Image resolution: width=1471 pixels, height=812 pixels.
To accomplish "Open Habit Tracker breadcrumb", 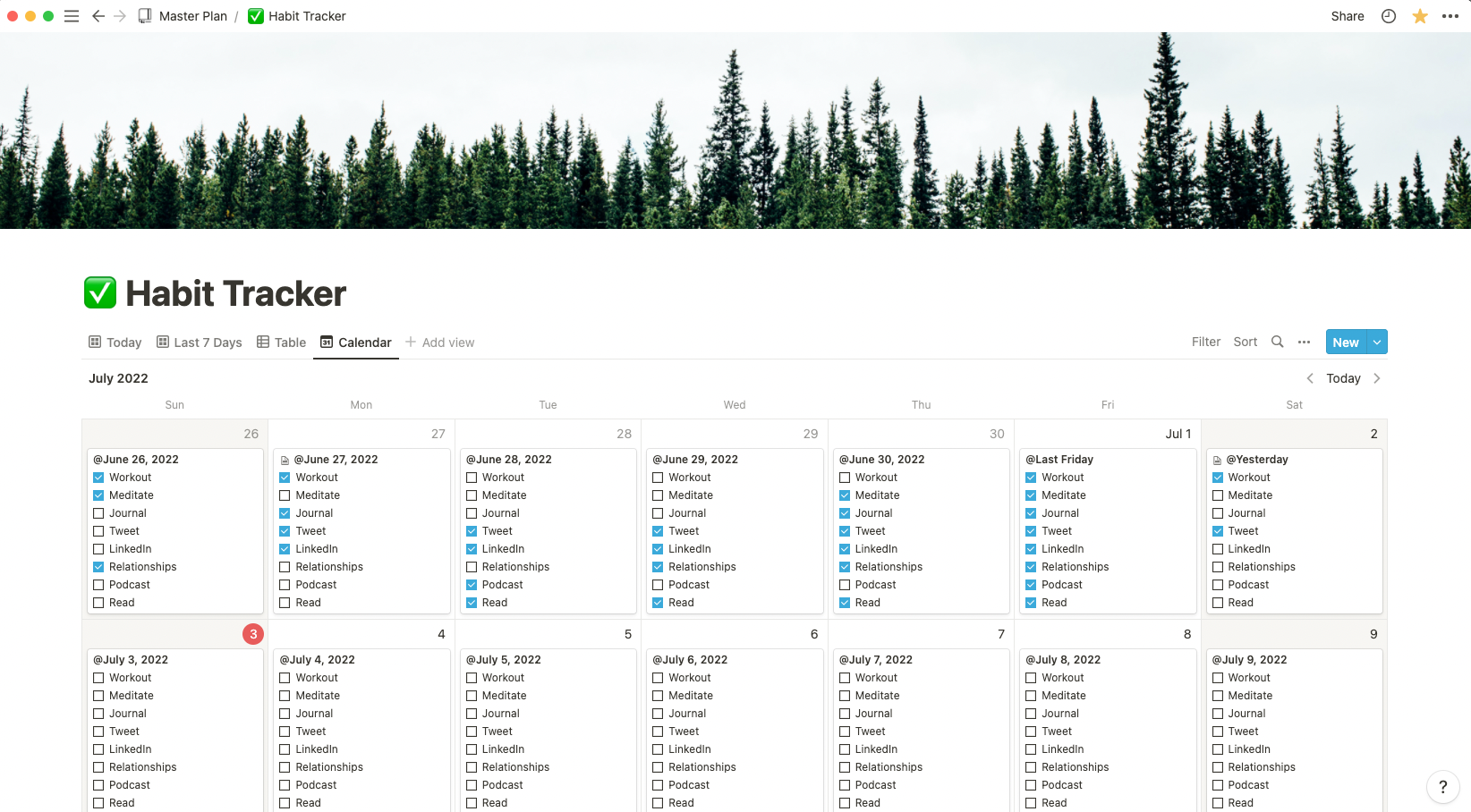I will tap(307, 16).
